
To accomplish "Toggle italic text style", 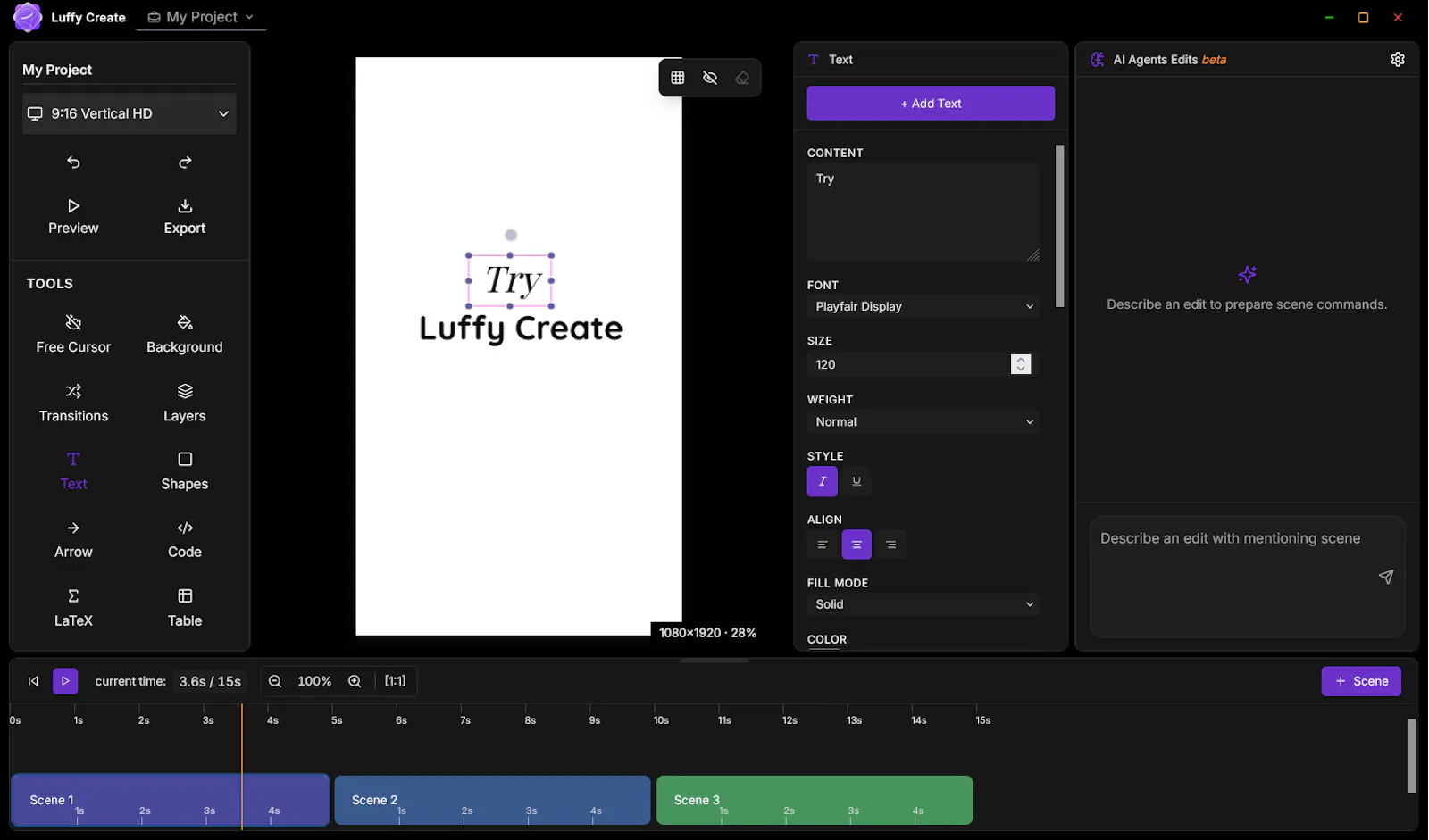I will pyautogui.click(x=823, y=481).
